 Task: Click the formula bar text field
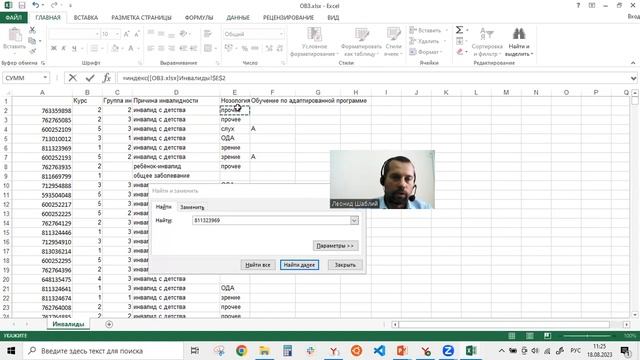click(x=373, y=78)
